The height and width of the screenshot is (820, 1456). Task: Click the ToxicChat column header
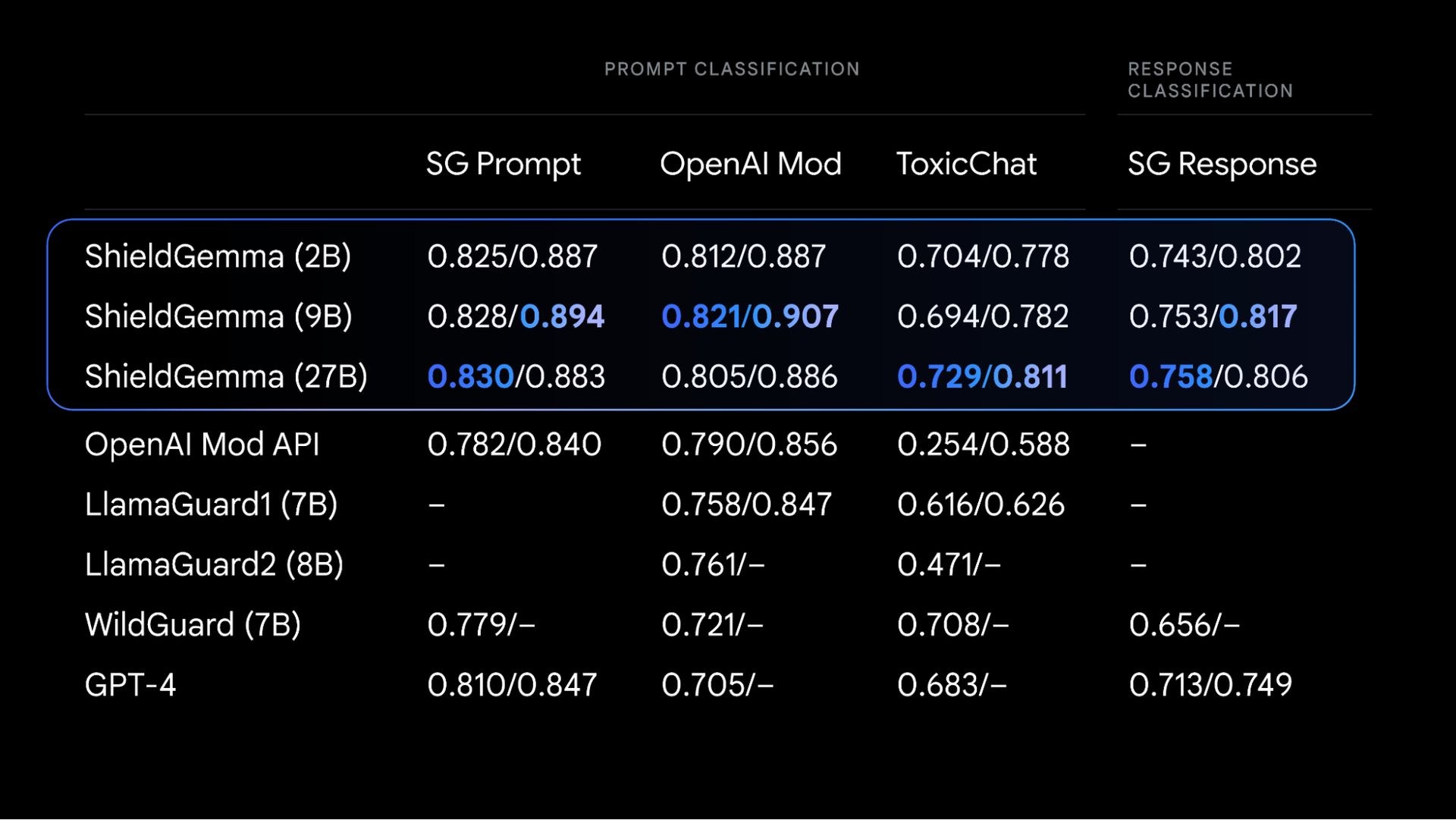coord(966,162)
